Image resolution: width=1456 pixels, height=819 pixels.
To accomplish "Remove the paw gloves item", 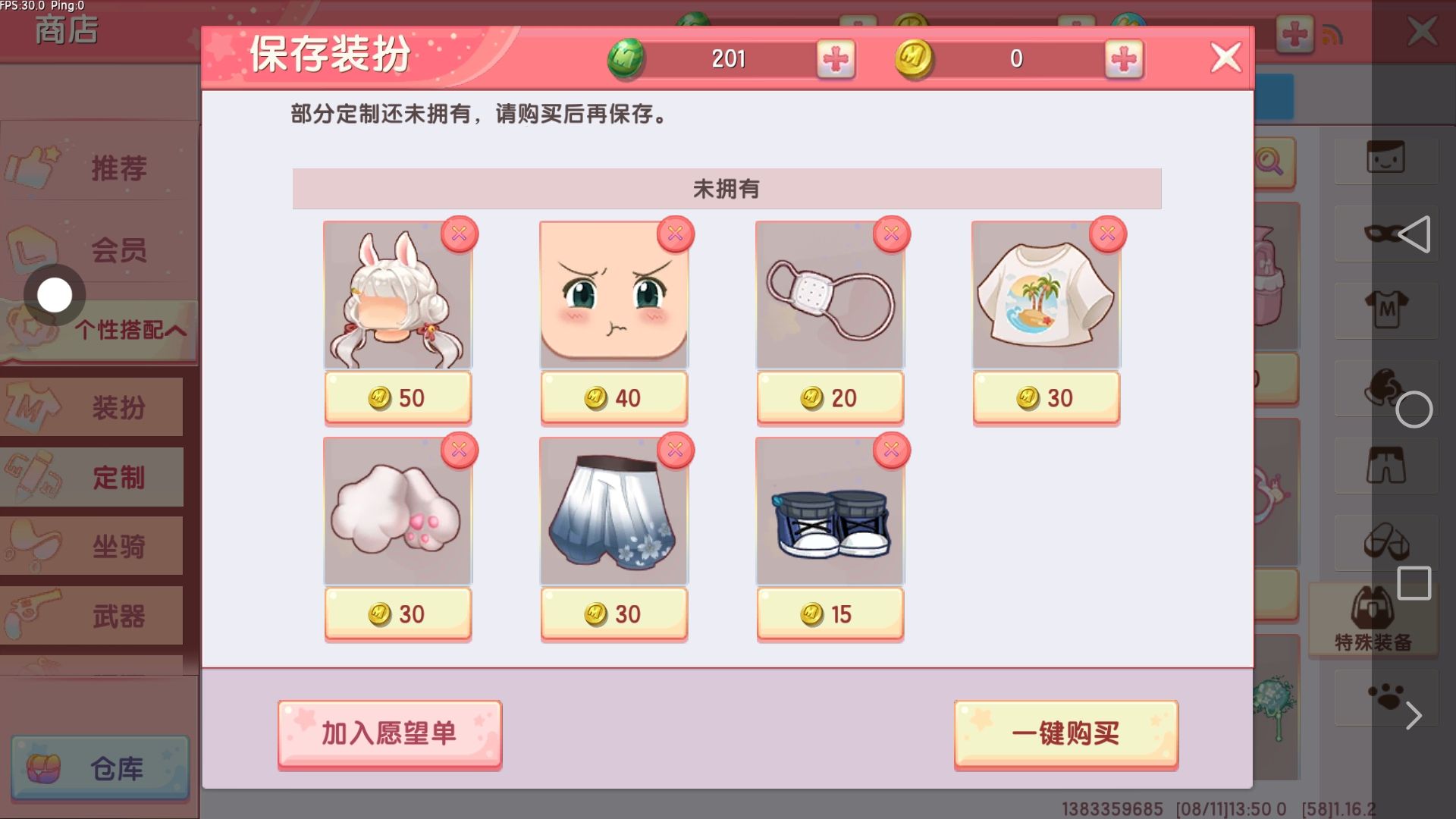I will (x=460, y=450).
